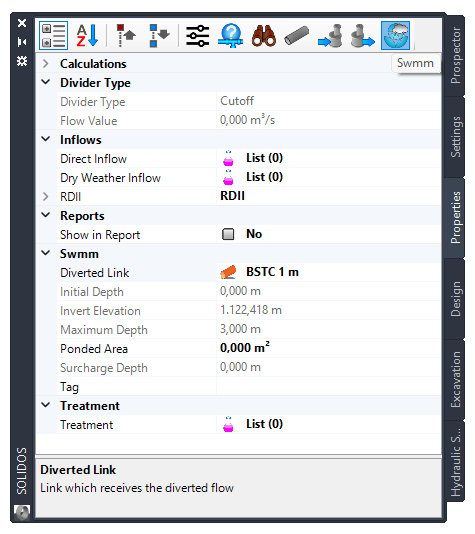Click the help question mark icon

[x=231, y=35]
